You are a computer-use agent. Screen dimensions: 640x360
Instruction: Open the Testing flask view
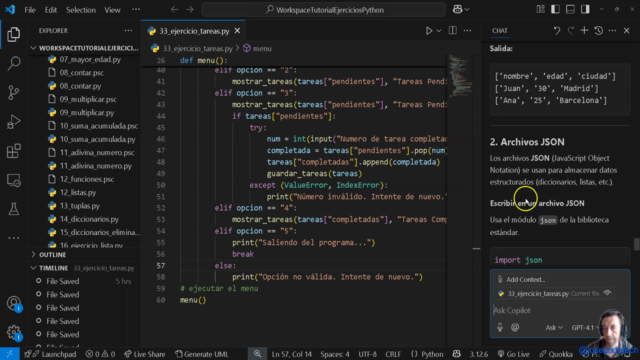point(13,209)
